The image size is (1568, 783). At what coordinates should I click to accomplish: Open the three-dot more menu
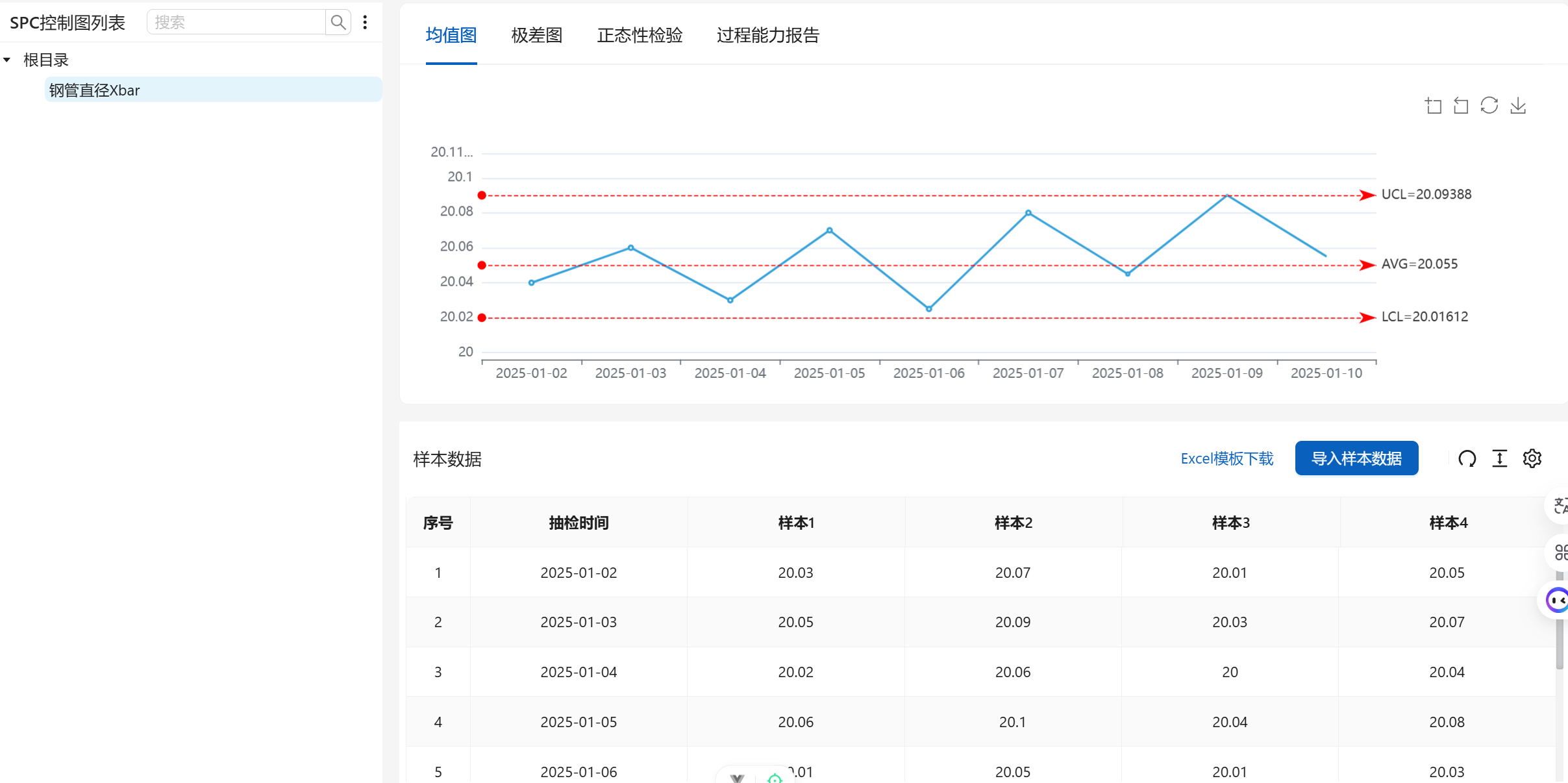point(365,23)
